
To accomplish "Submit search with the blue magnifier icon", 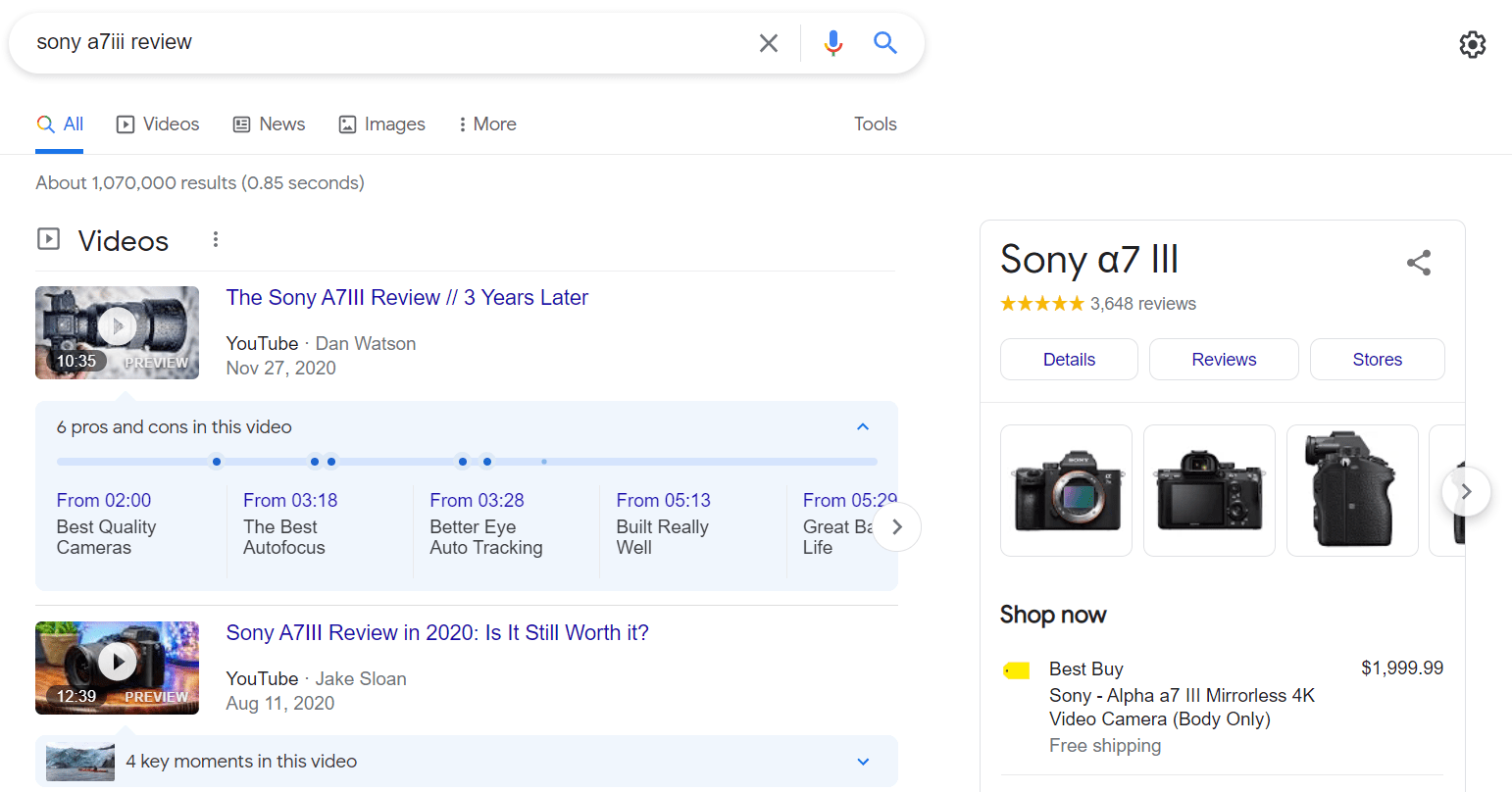I will coord(885,42).
